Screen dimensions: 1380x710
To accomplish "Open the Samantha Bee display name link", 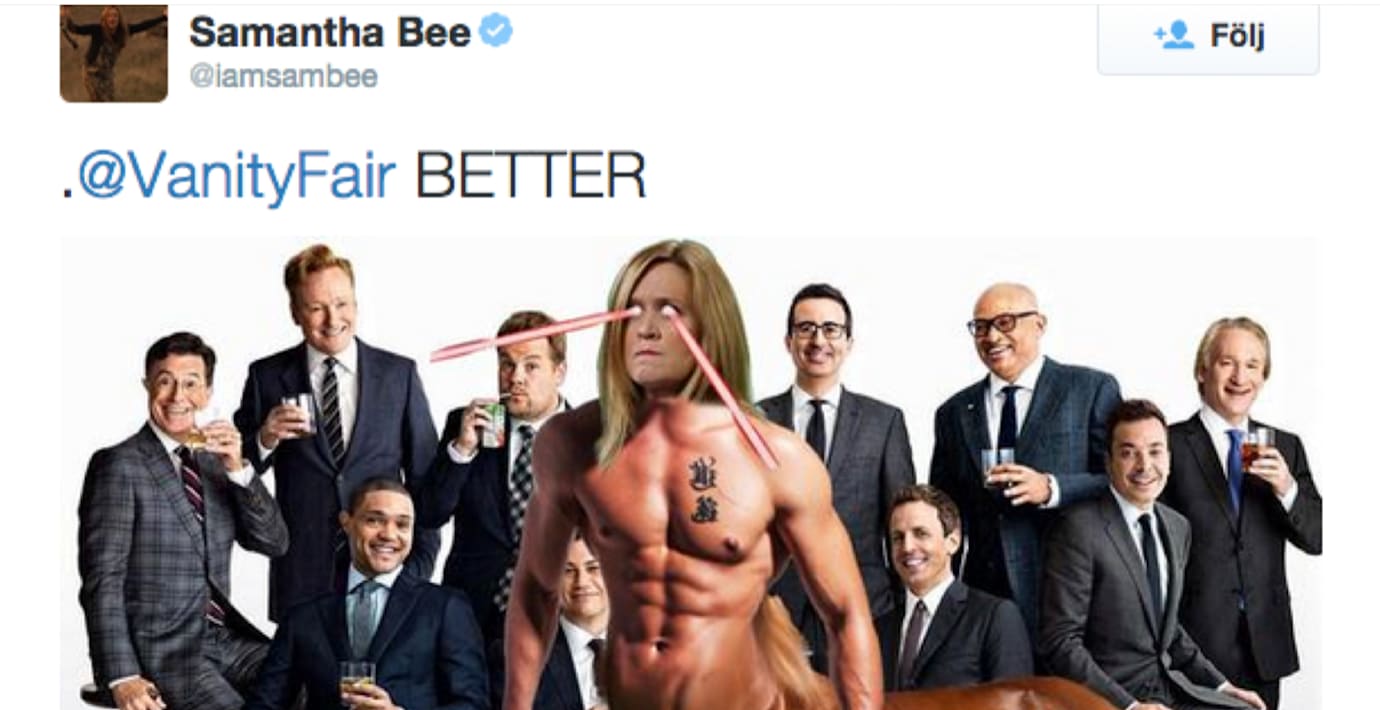I will pyautogui.click(x=330, y=33).
